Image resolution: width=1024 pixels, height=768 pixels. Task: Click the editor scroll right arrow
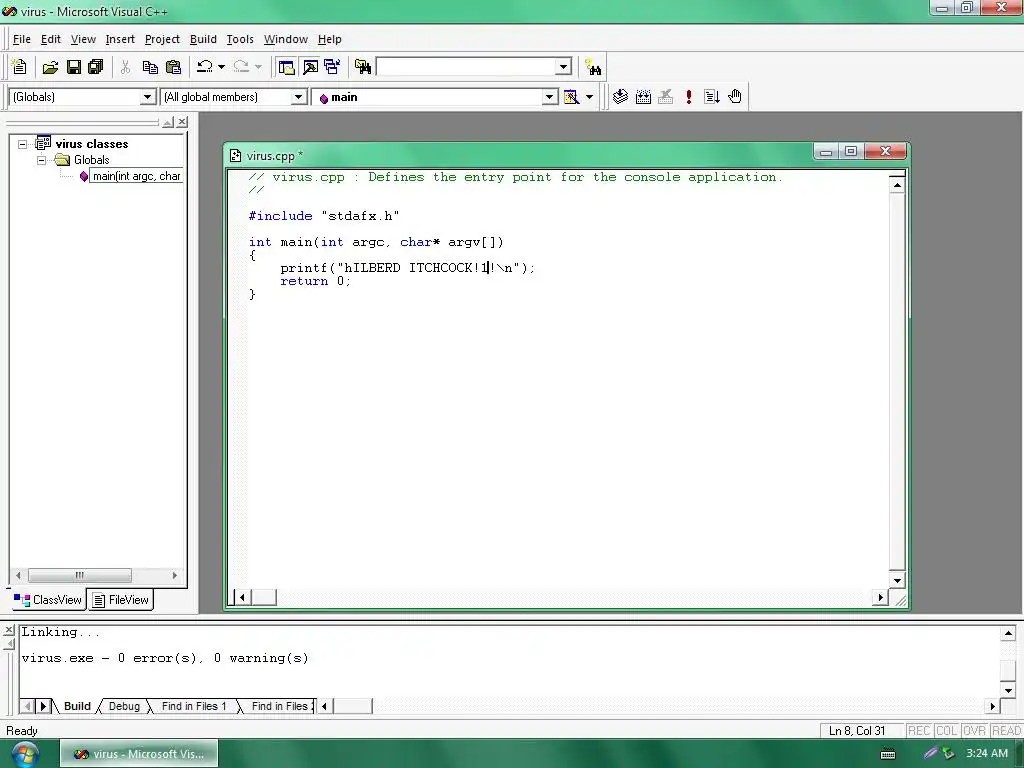pos(880,597)
